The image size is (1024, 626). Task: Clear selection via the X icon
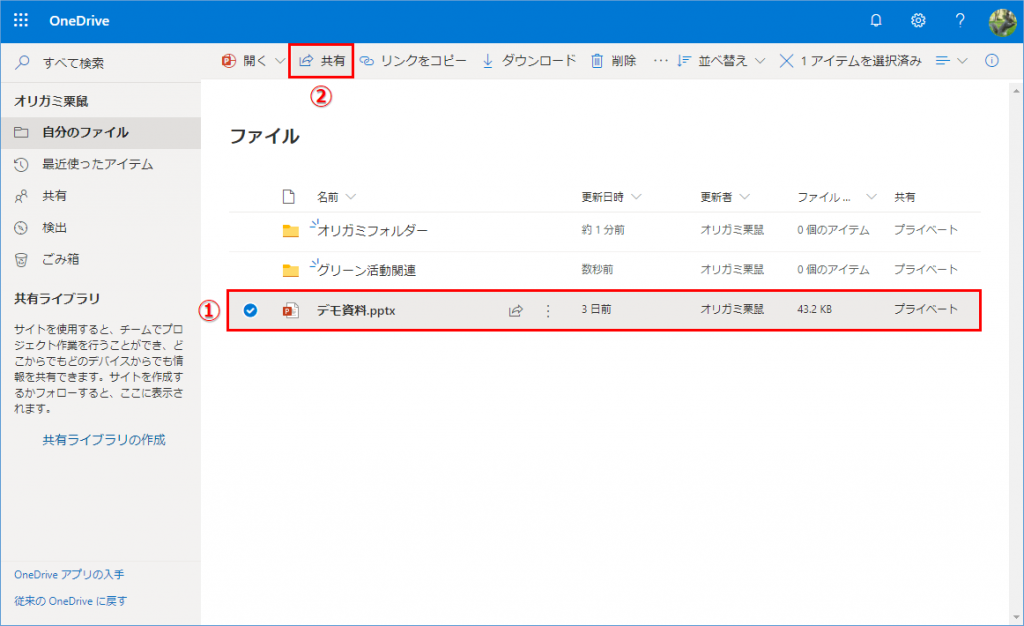point(786,61)
